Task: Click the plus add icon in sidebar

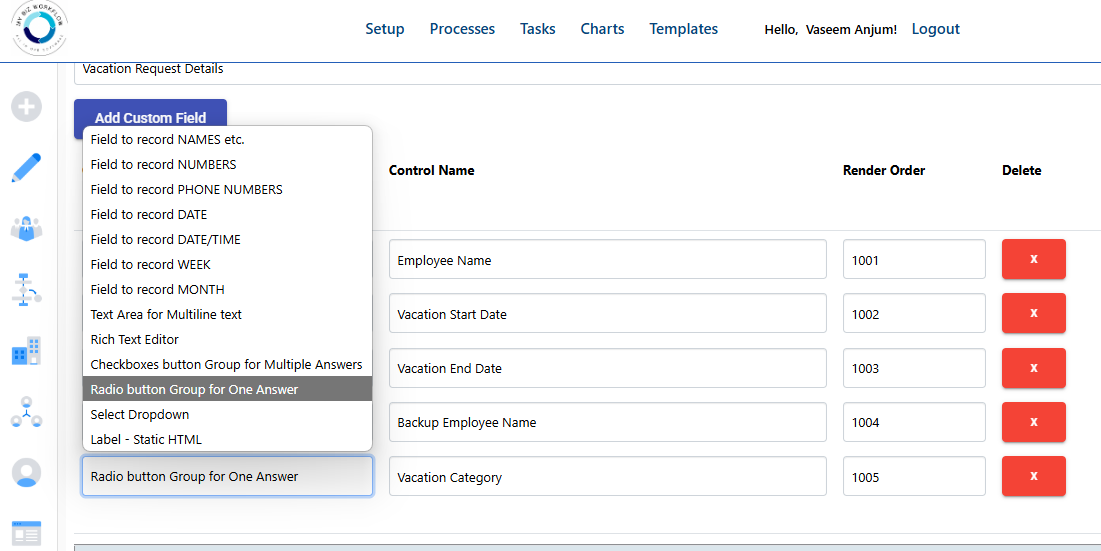Action: tap(27, 107)
